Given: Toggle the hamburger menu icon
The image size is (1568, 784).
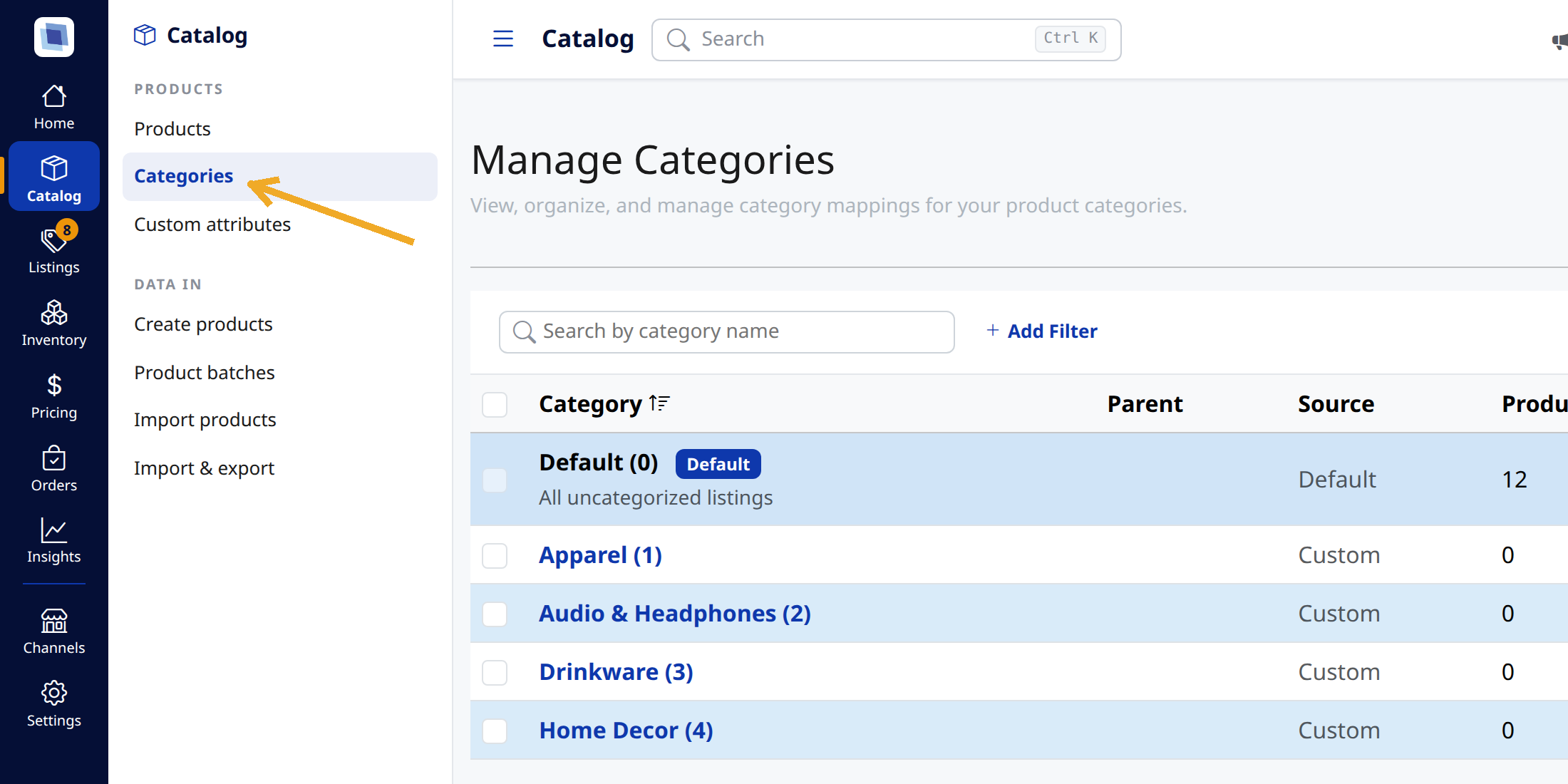Looking at the screenshot, I should pyautogui.click(x=503, y=38).
